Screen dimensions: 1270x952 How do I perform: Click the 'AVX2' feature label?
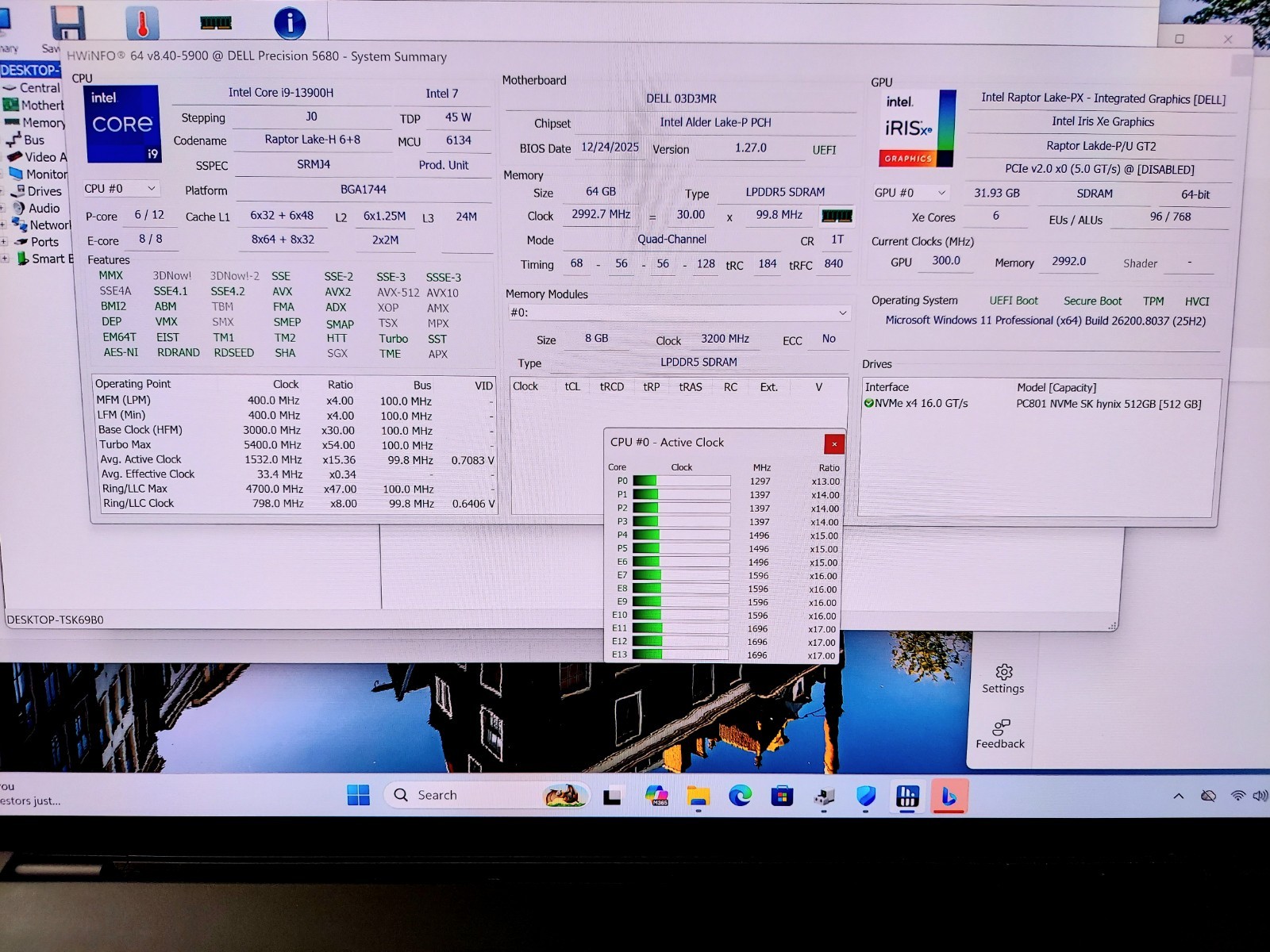pos(337,292)
